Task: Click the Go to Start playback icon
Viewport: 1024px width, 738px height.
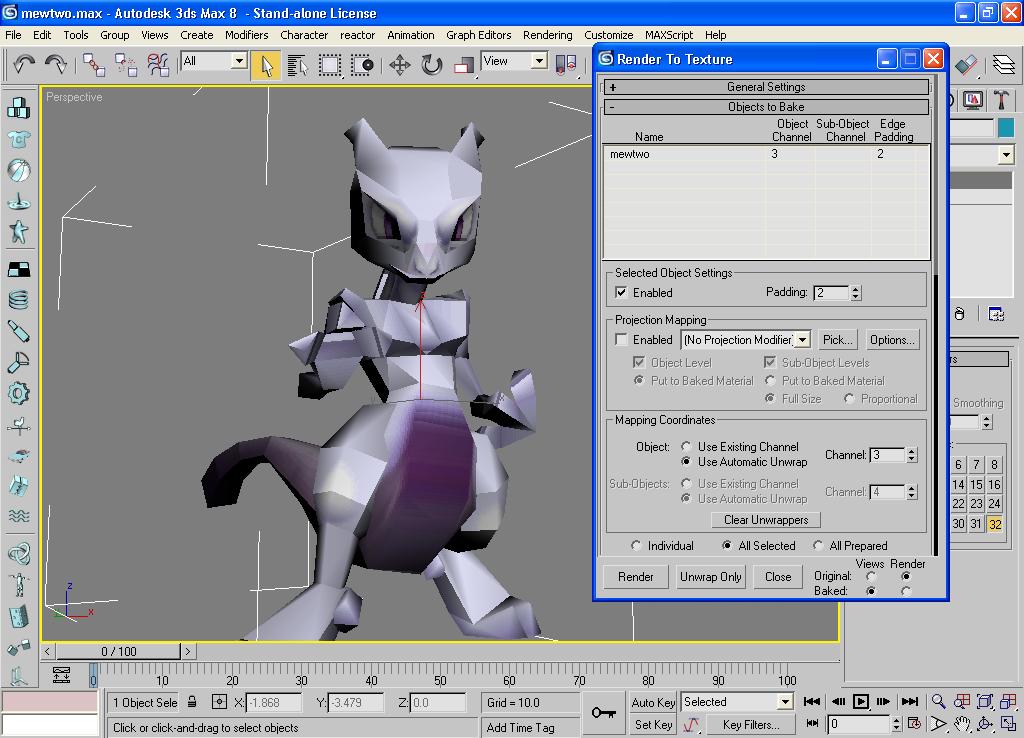Action: 812,702
